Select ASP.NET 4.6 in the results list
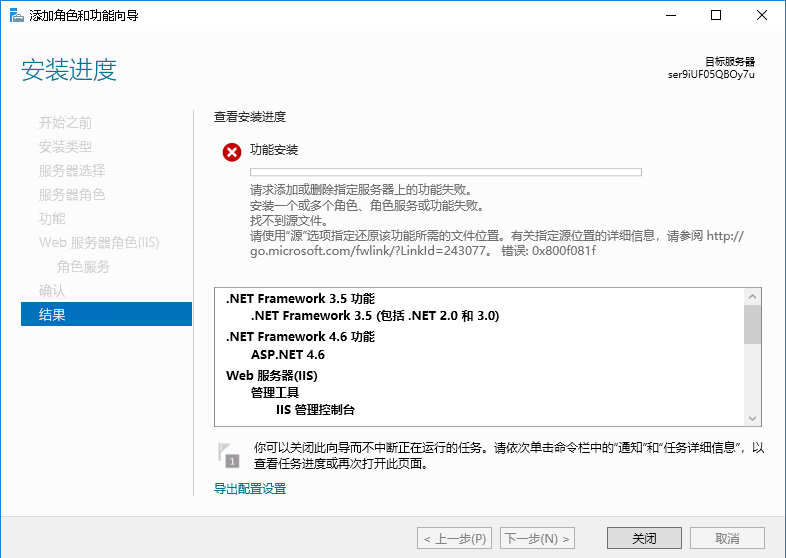This screenshot has height=558, width=786. coord(287,354)
